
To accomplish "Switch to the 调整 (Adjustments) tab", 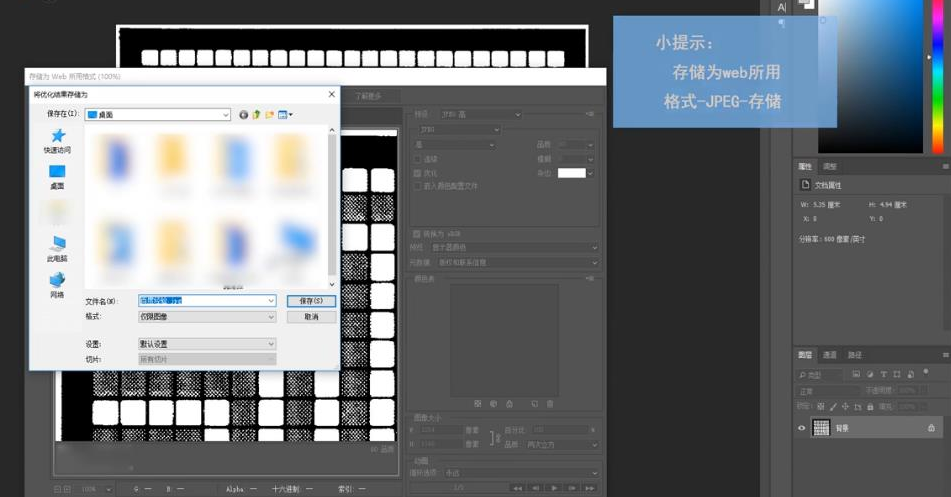I will pyautogui.click(x=830, y=166).
